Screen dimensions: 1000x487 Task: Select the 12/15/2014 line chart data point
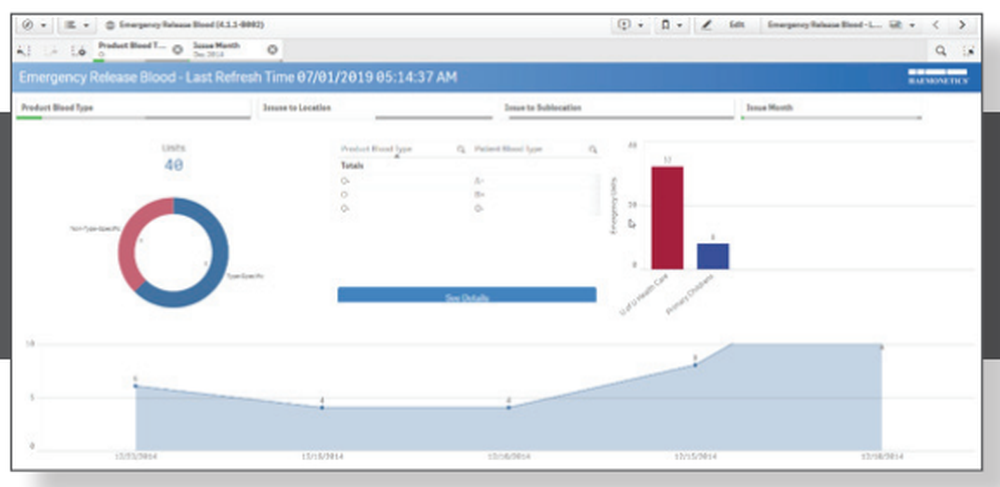695,365
